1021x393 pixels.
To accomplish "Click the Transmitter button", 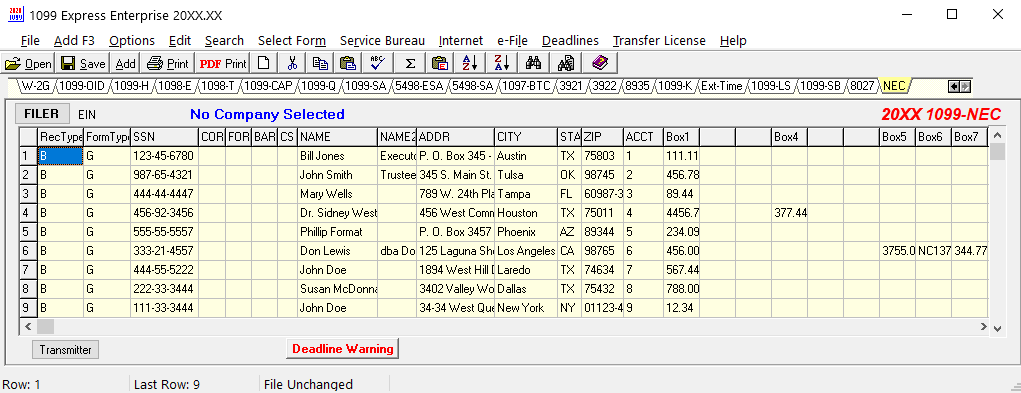I will tap(65, 349).
